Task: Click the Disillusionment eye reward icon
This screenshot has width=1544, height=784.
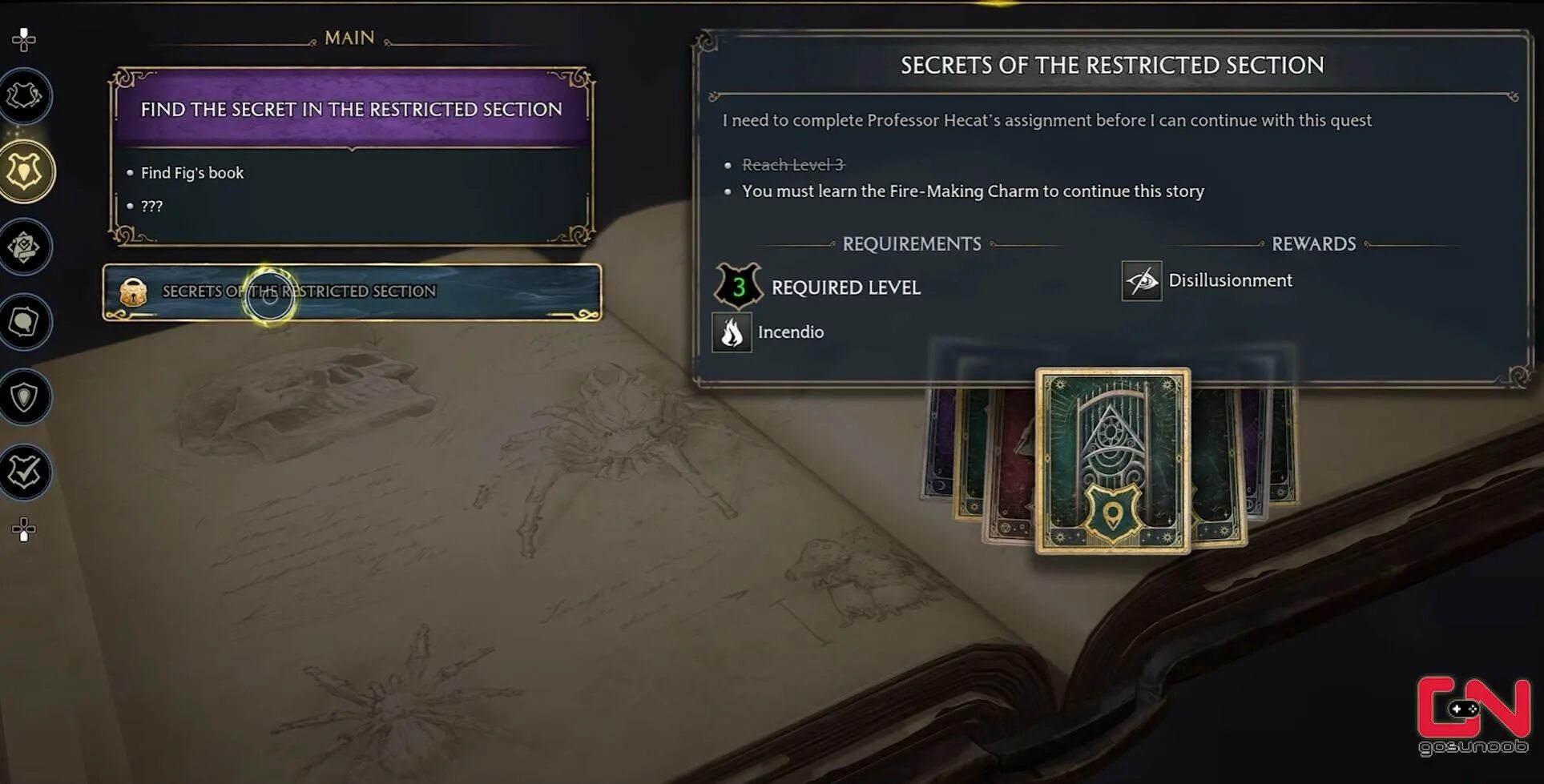Action: [x=1142, y=281]
